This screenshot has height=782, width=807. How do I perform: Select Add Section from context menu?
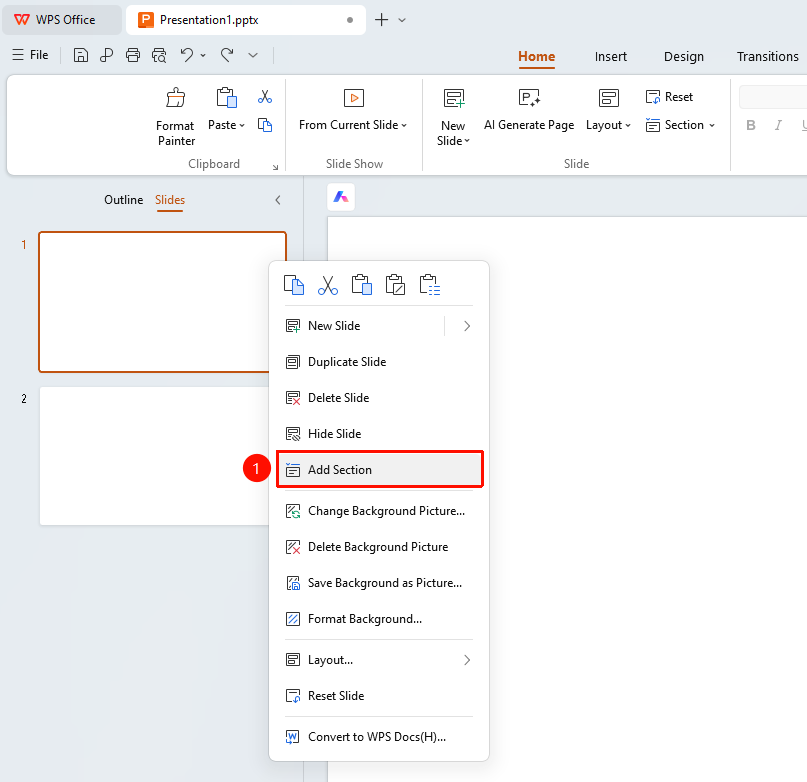click(379, 470)
